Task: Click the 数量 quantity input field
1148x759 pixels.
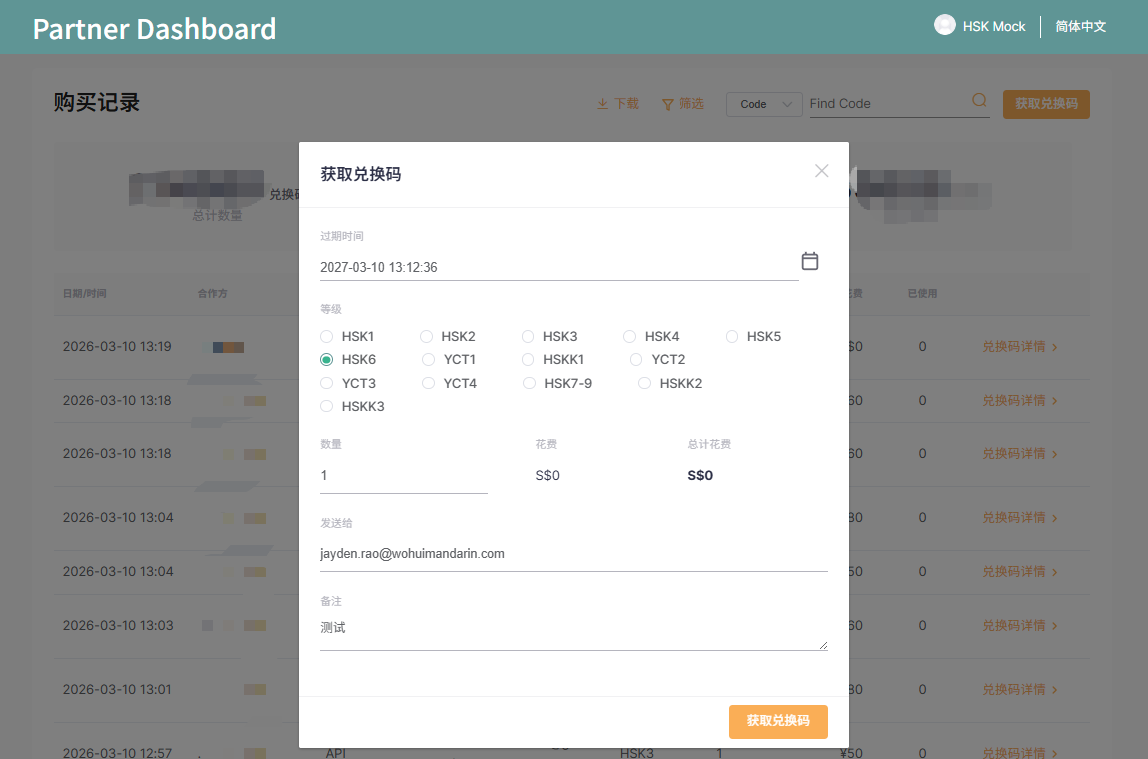Action: click(400, 475)
